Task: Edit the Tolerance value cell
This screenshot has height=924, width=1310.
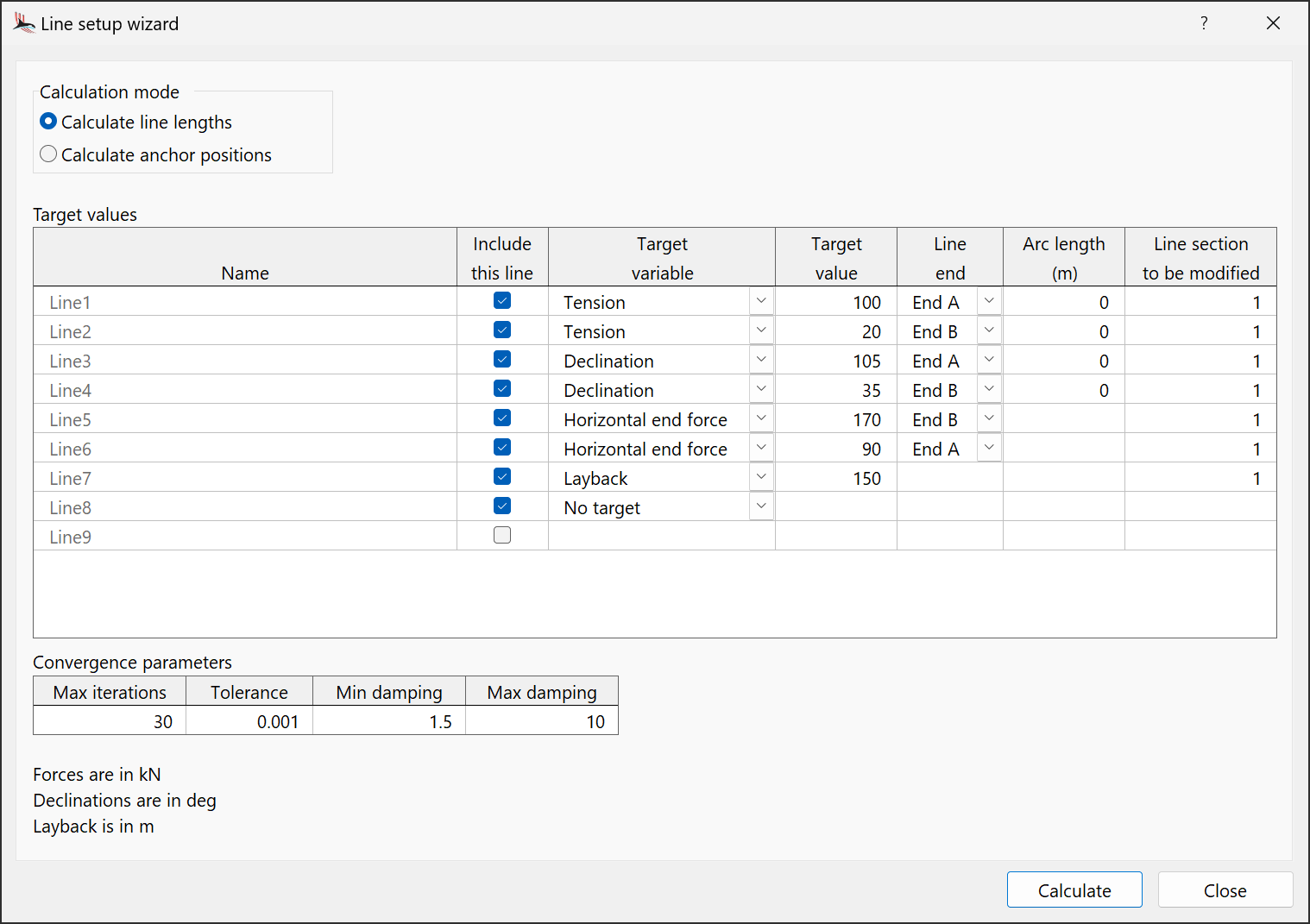Action: (x=249, y=722)
